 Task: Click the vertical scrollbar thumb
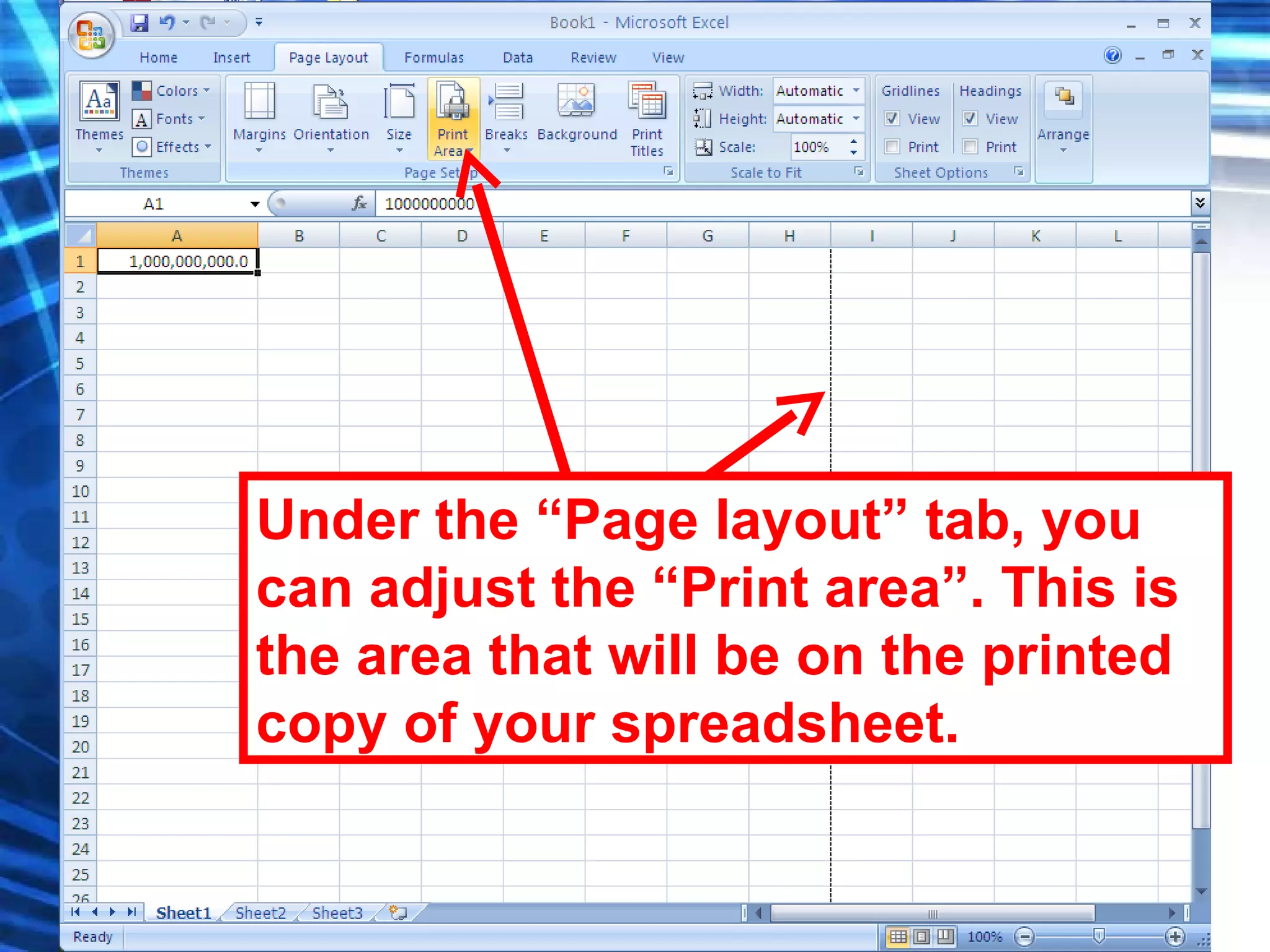point(1201,539)
